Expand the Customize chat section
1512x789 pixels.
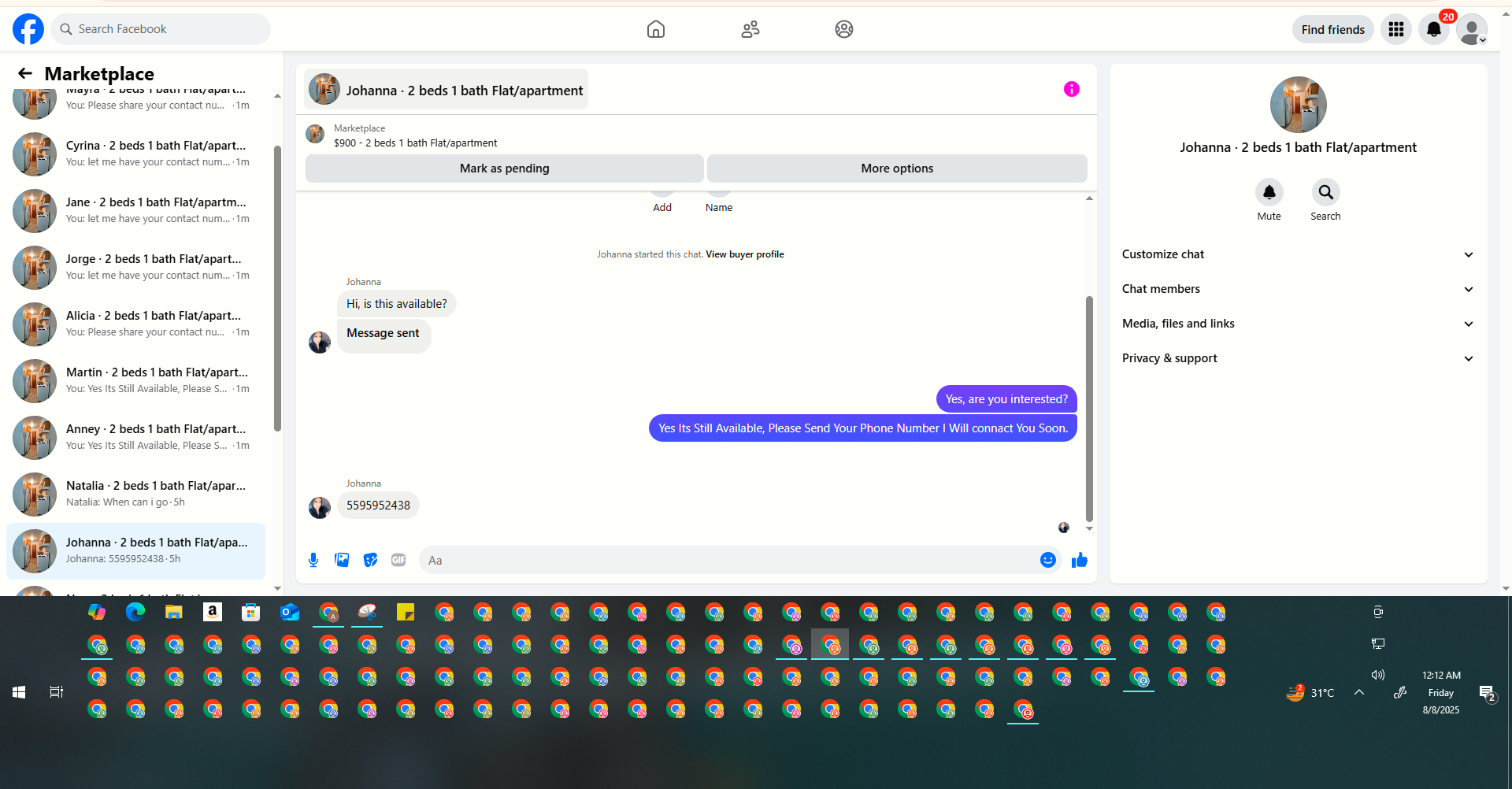pos(1298,254)
